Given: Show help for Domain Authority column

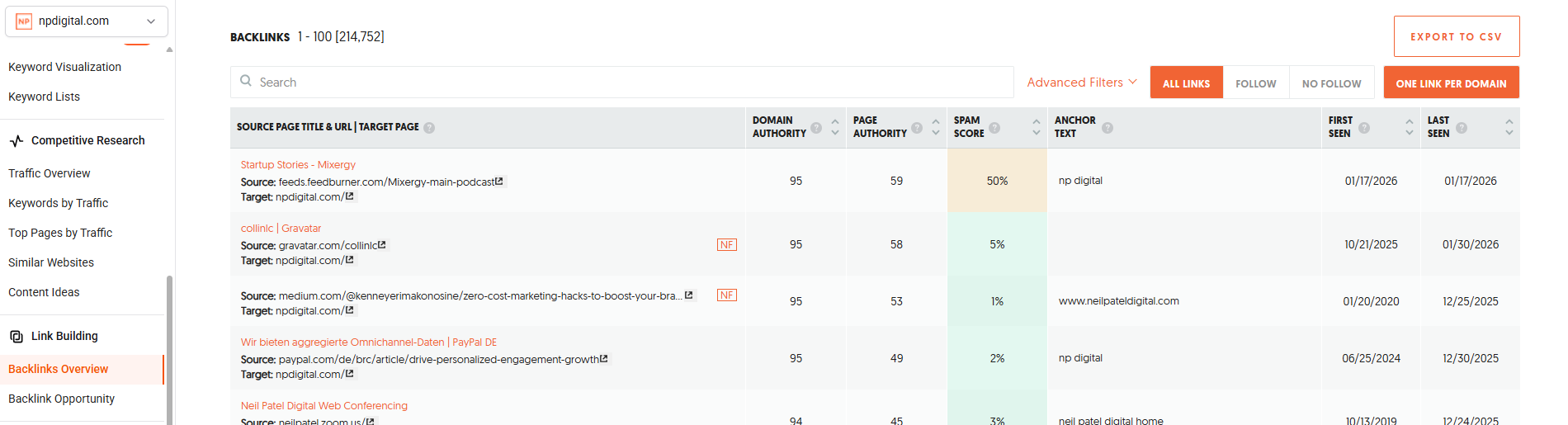Looking at the screenshot, I should [x=816, y=128].
